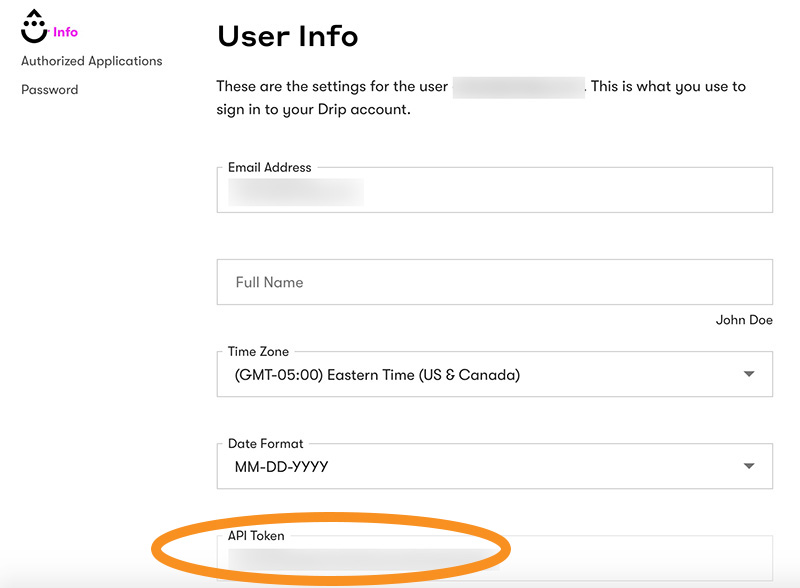This screenshot has height=588, width=800.
Task: Click the blurred email address value
Action: tap(296, 192)
